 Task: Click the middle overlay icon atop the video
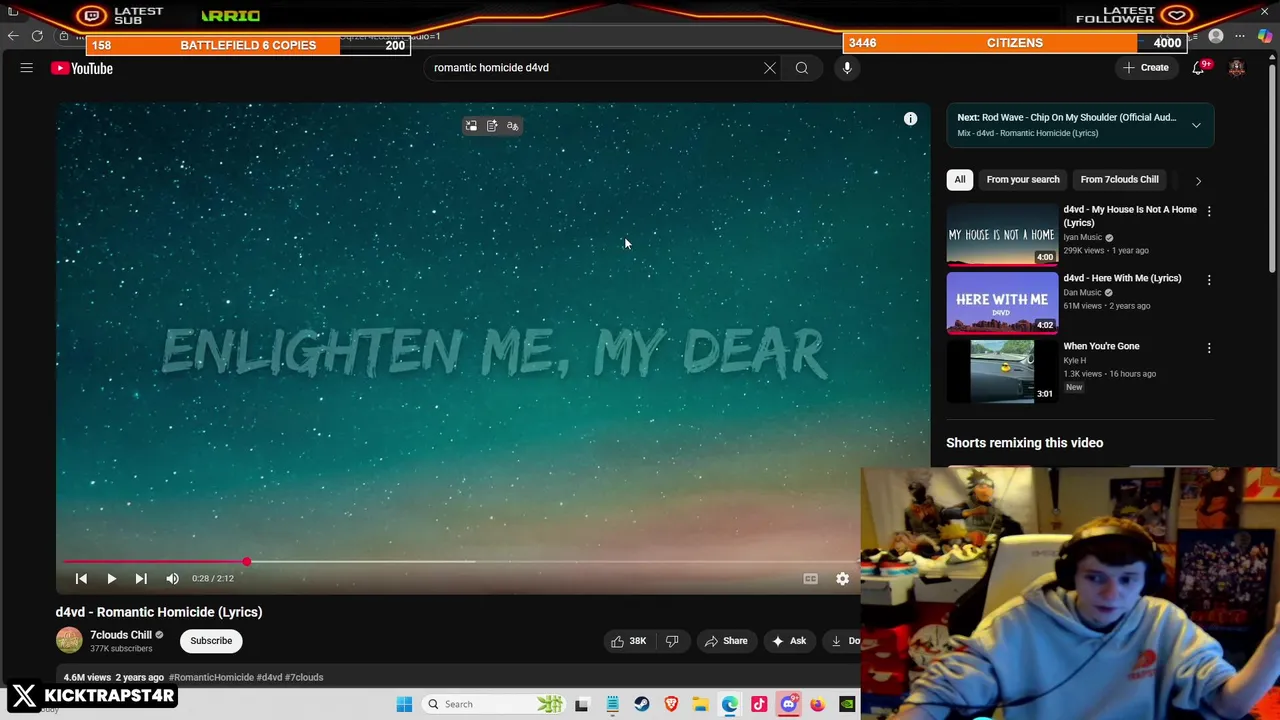[x=492, y=126]
